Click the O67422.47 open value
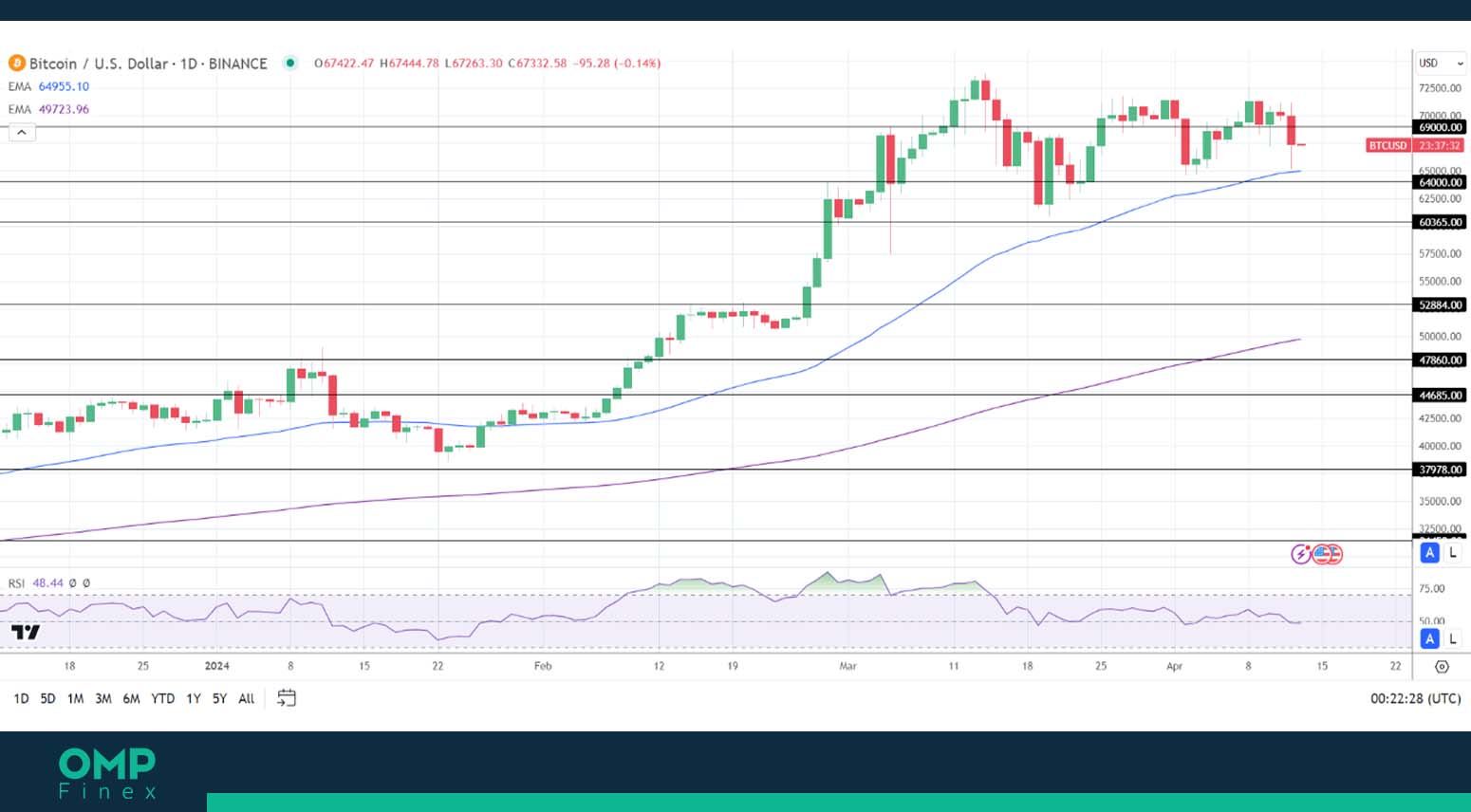1471x812 pixels. (x=344, y=64)
